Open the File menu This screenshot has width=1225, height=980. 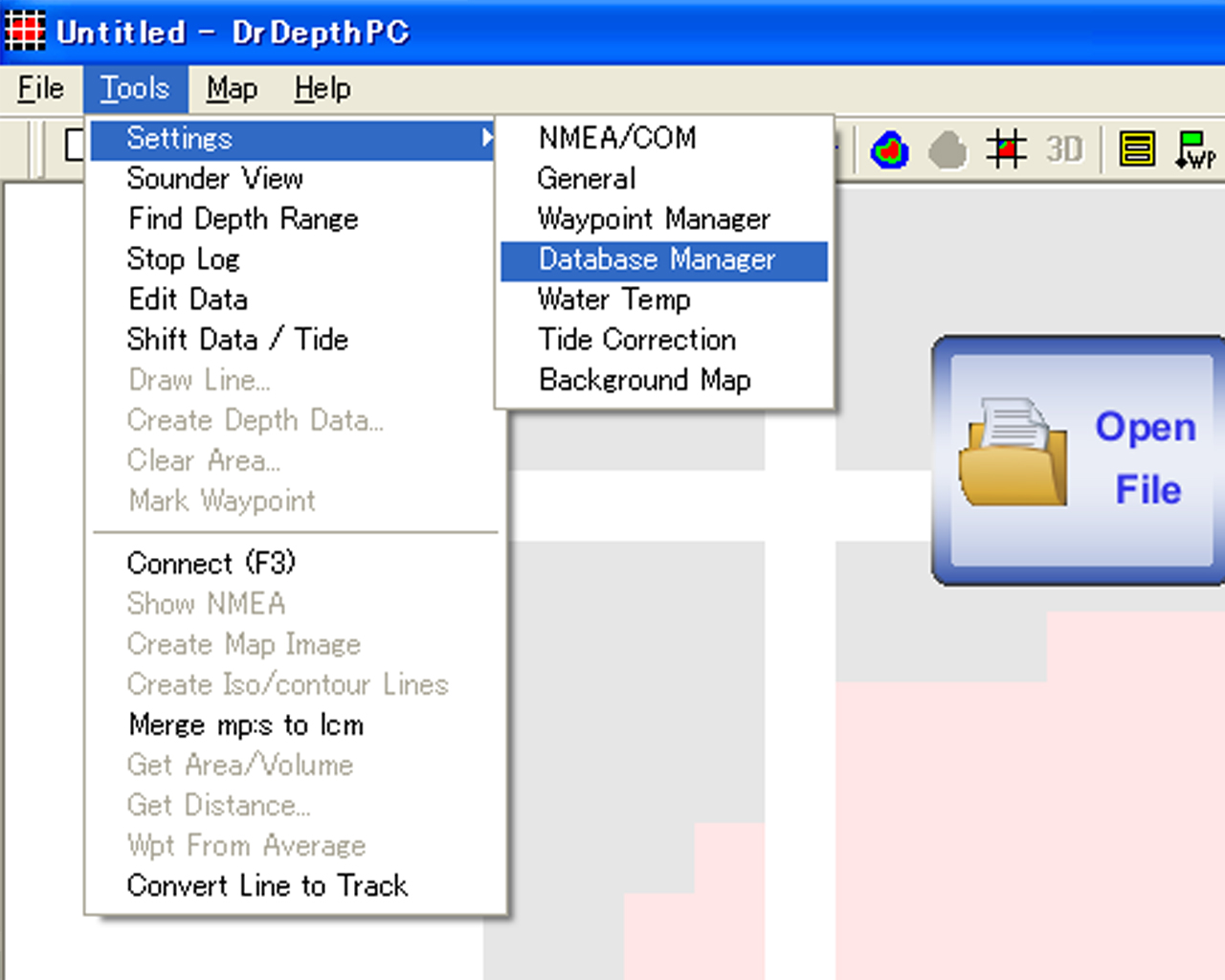coord(41,89)
